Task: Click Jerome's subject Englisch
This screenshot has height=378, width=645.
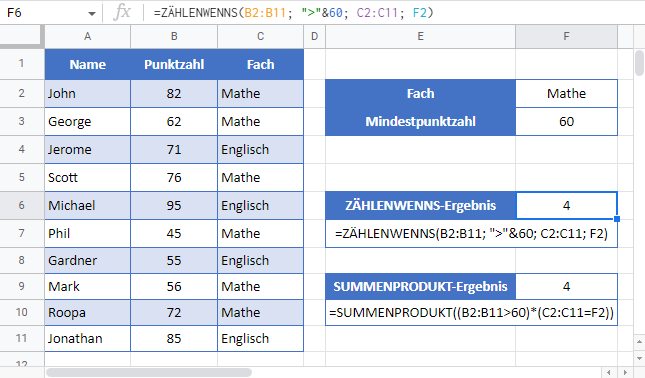Action: click(260, 149)
